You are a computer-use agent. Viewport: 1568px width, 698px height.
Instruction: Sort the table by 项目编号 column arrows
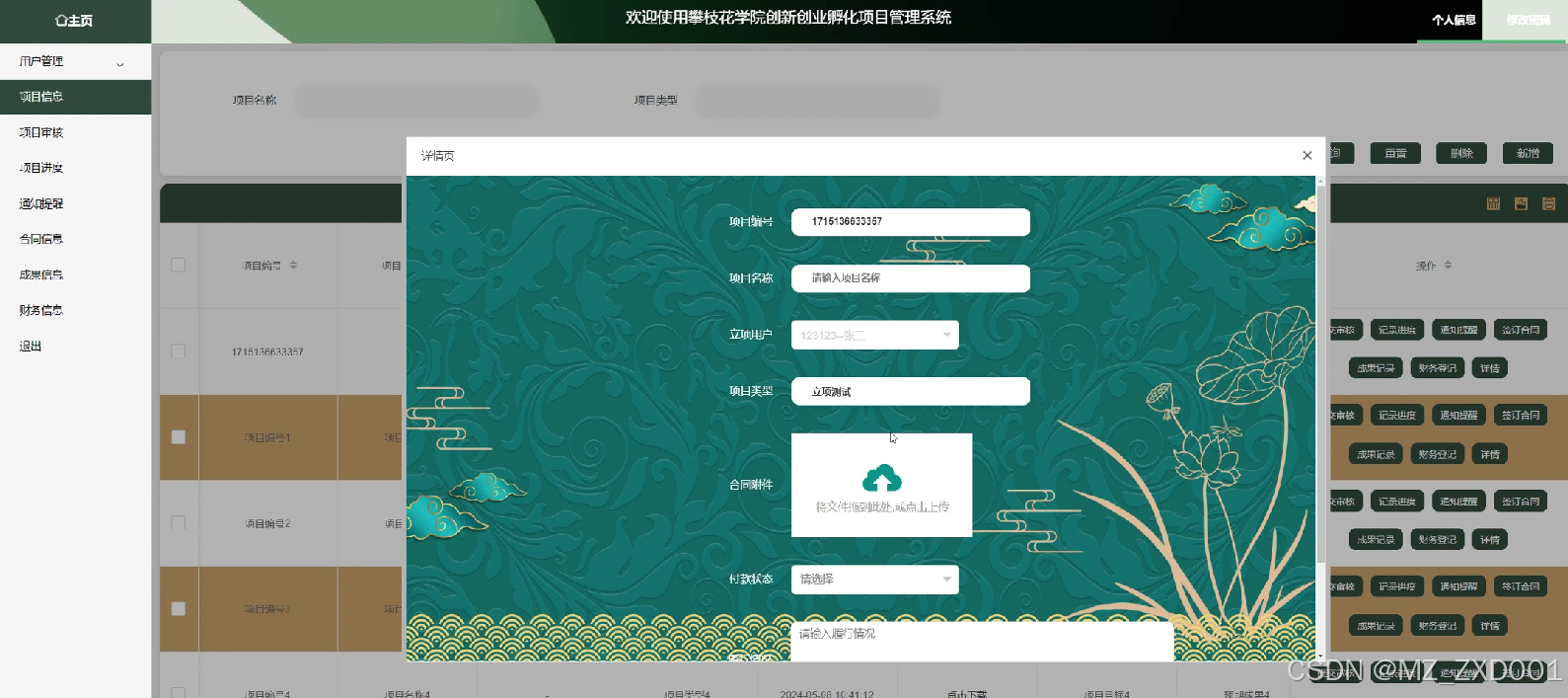point(293,266)
